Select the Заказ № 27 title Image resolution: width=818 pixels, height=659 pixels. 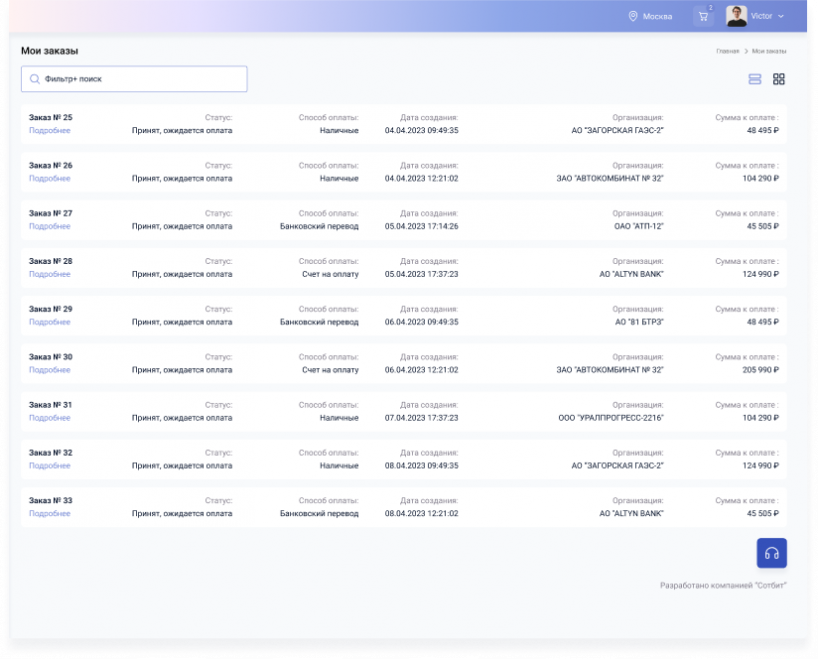pyautogui.click(x=50, y=213)
